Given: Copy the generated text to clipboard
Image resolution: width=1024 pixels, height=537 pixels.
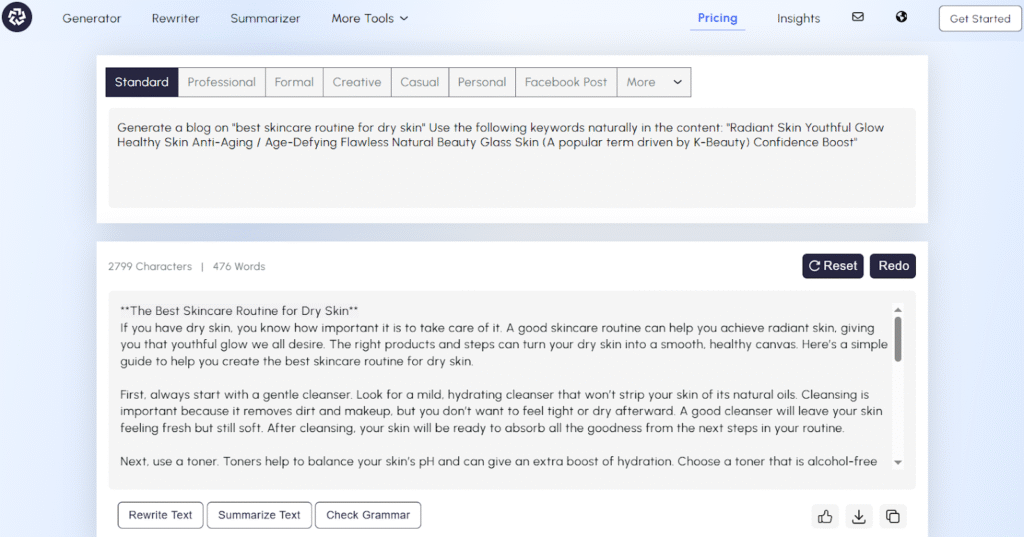Looking at the screenshot, I should point(893,516).
